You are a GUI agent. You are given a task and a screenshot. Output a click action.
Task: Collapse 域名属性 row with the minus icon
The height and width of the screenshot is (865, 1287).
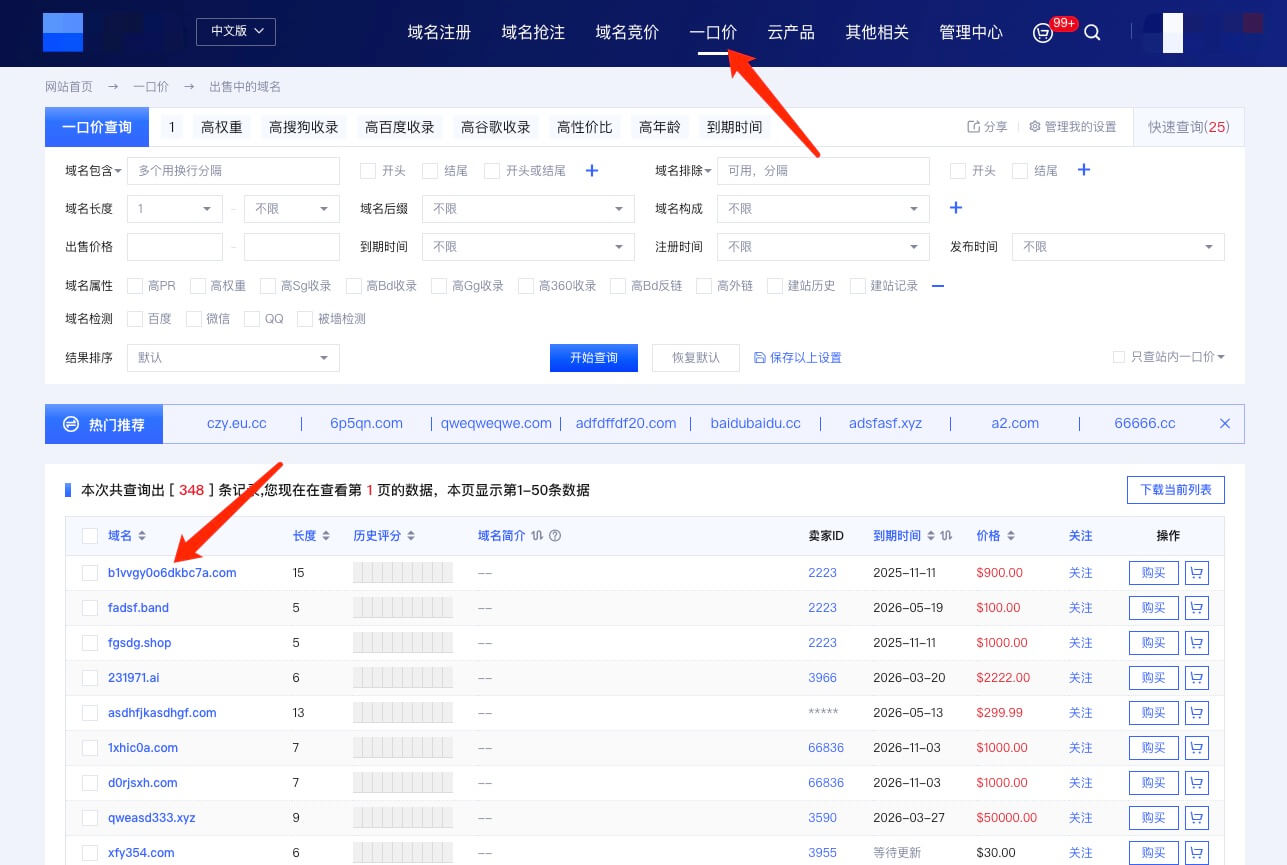click(x=938, y=286)
